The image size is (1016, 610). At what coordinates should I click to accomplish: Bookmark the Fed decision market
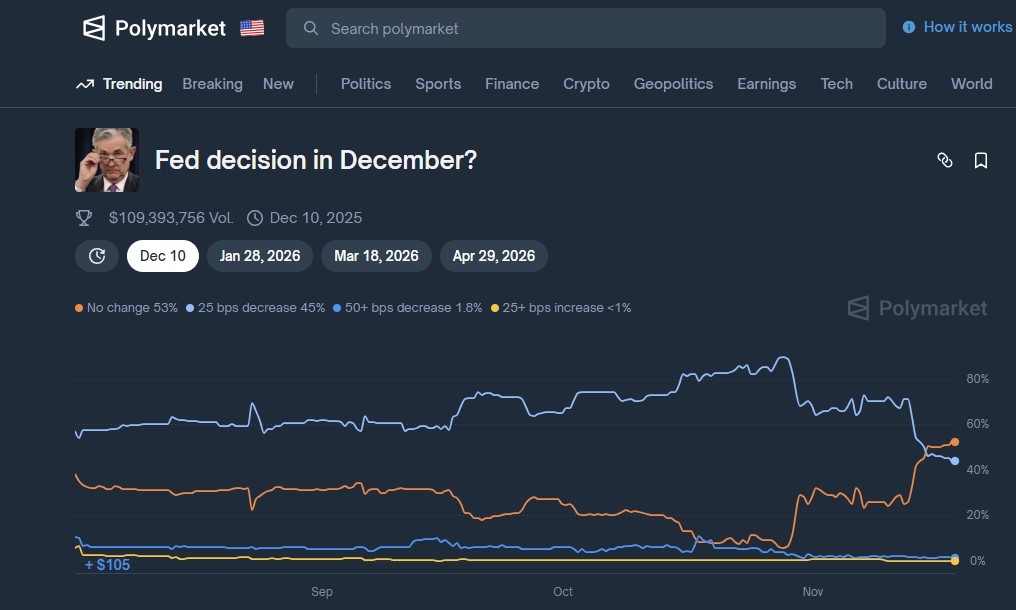click(981, 160)
